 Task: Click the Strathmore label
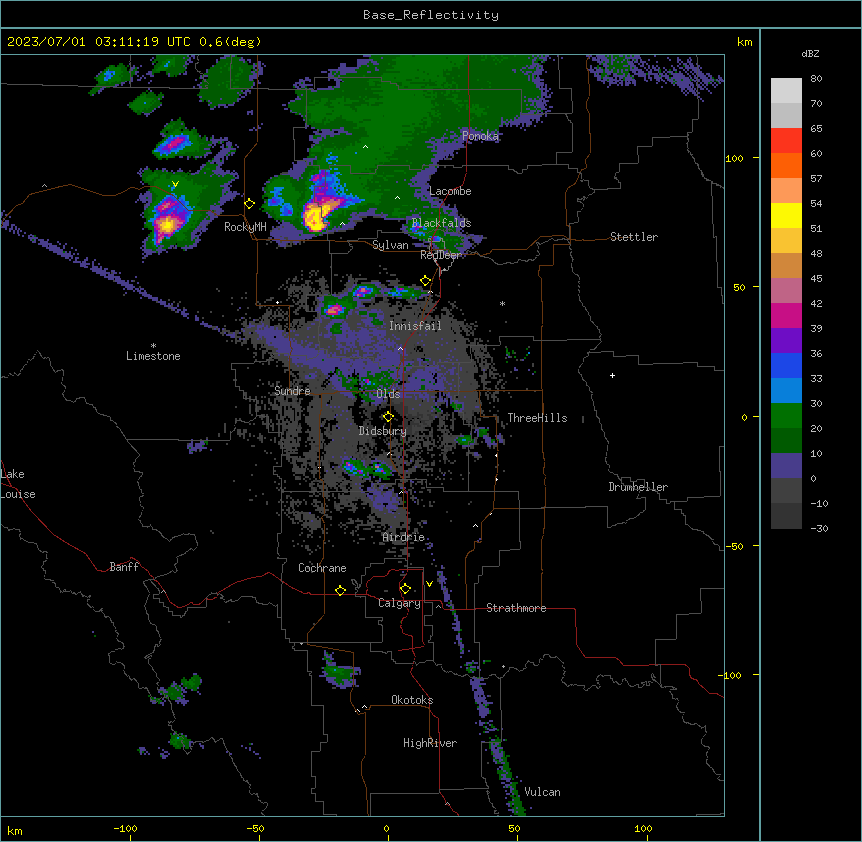click(x=516, y=608)
